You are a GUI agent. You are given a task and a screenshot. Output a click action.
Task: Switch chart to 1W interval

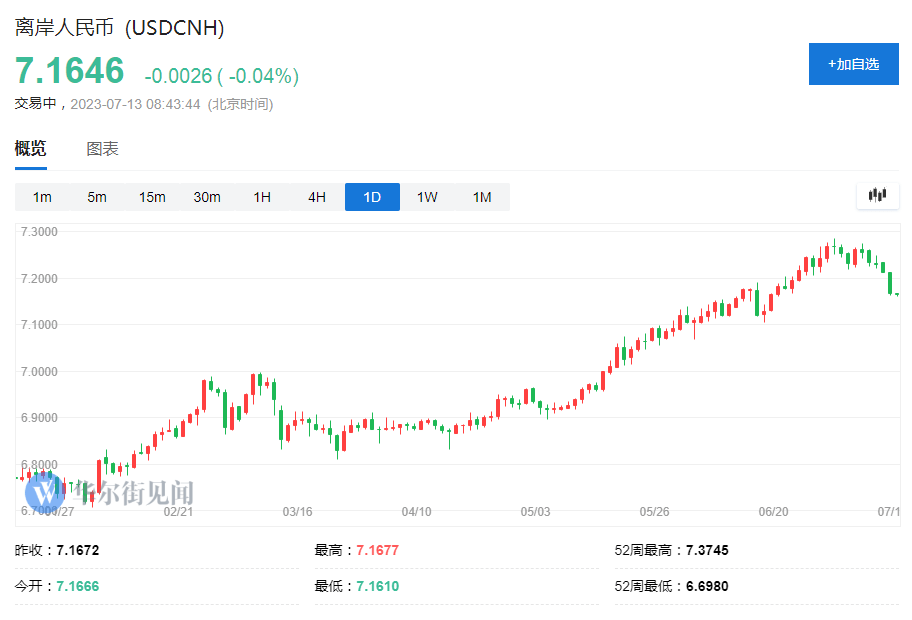(x=427, y=197)
